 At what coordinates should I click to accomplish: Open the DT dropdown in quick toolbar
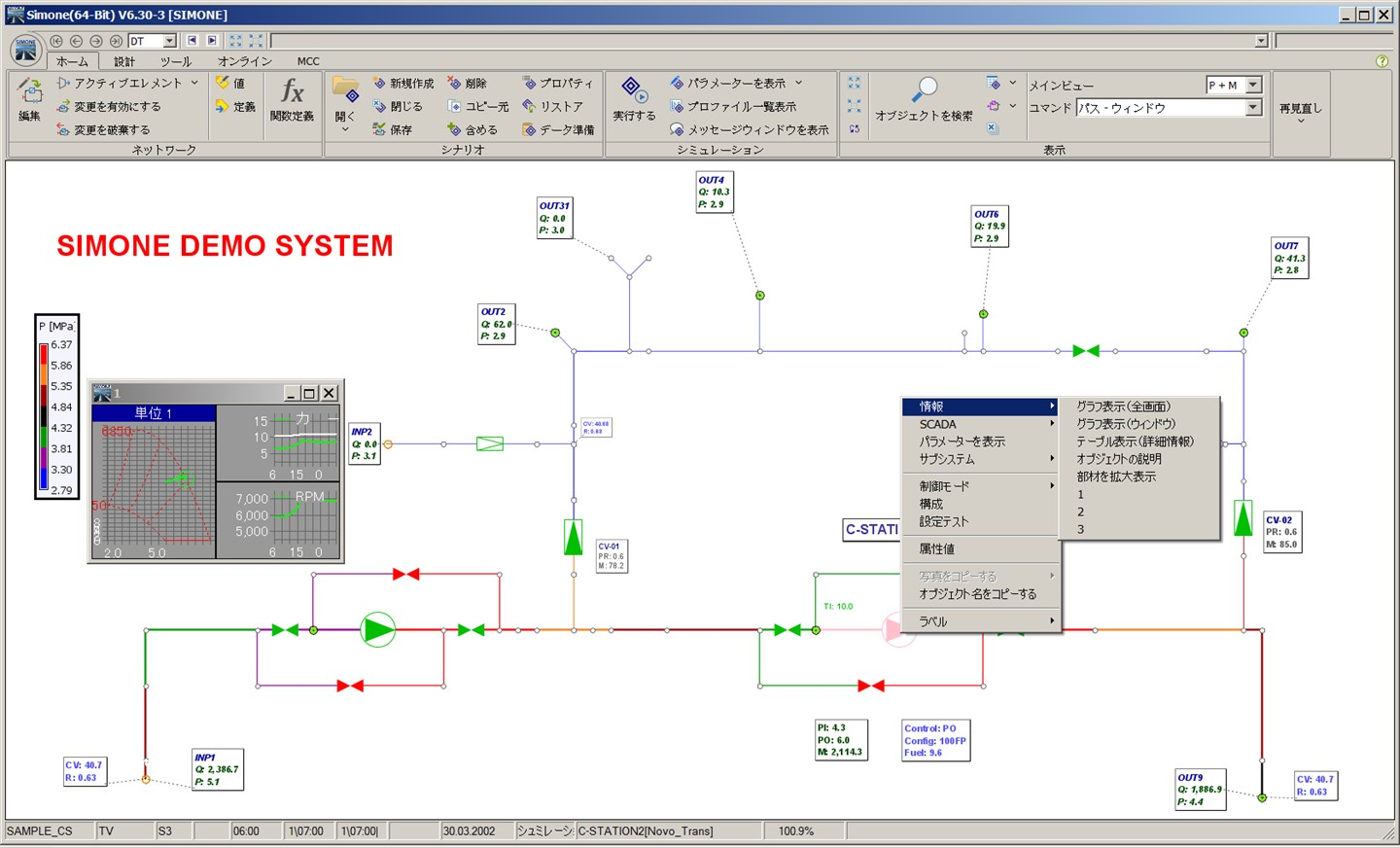(170, 41)
